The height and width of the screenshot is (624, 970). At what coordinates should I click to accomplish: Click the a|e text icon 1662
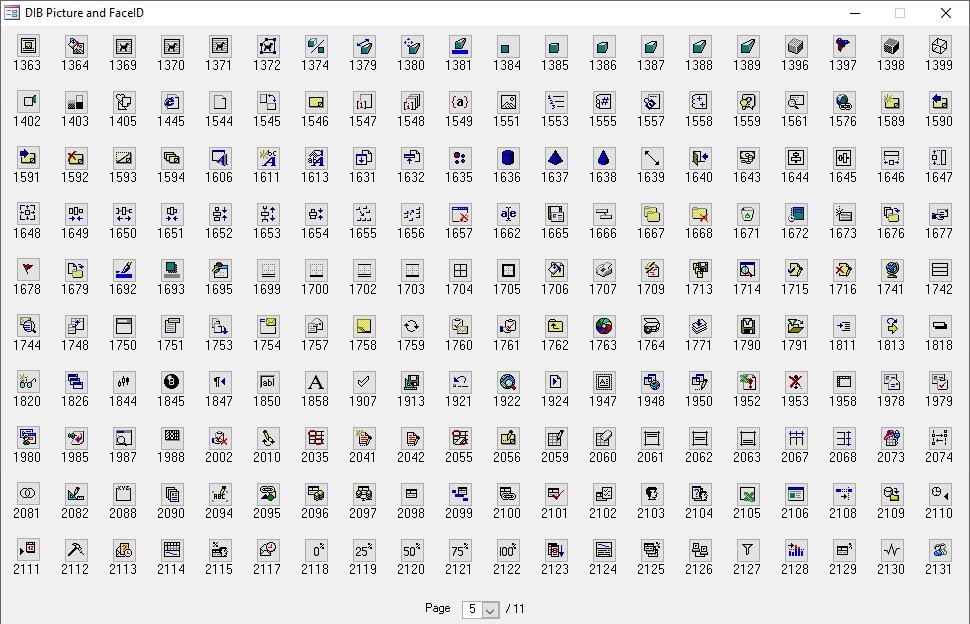tap(507, 214)
